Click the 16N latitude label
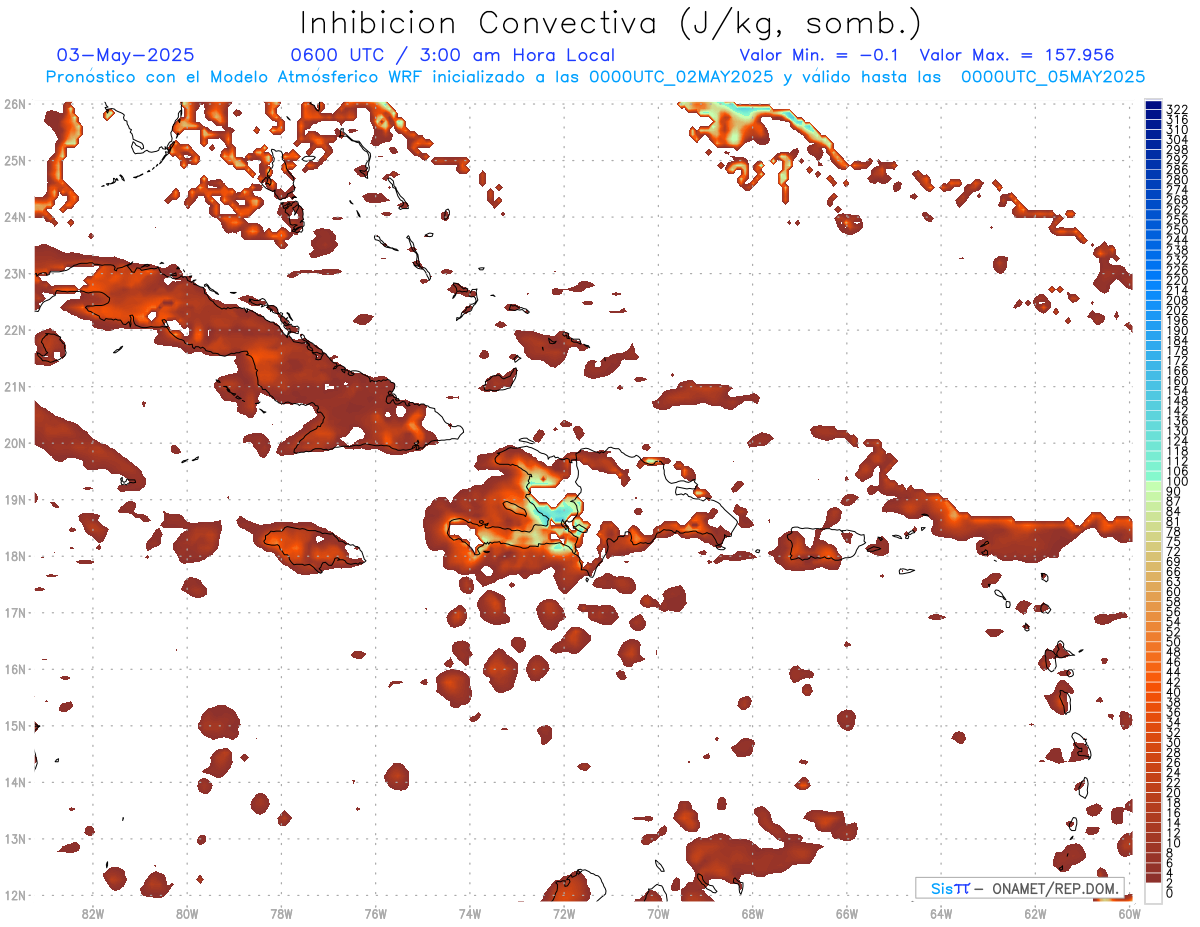Viewport: 1200px width, 927px height. click(15, 669)
